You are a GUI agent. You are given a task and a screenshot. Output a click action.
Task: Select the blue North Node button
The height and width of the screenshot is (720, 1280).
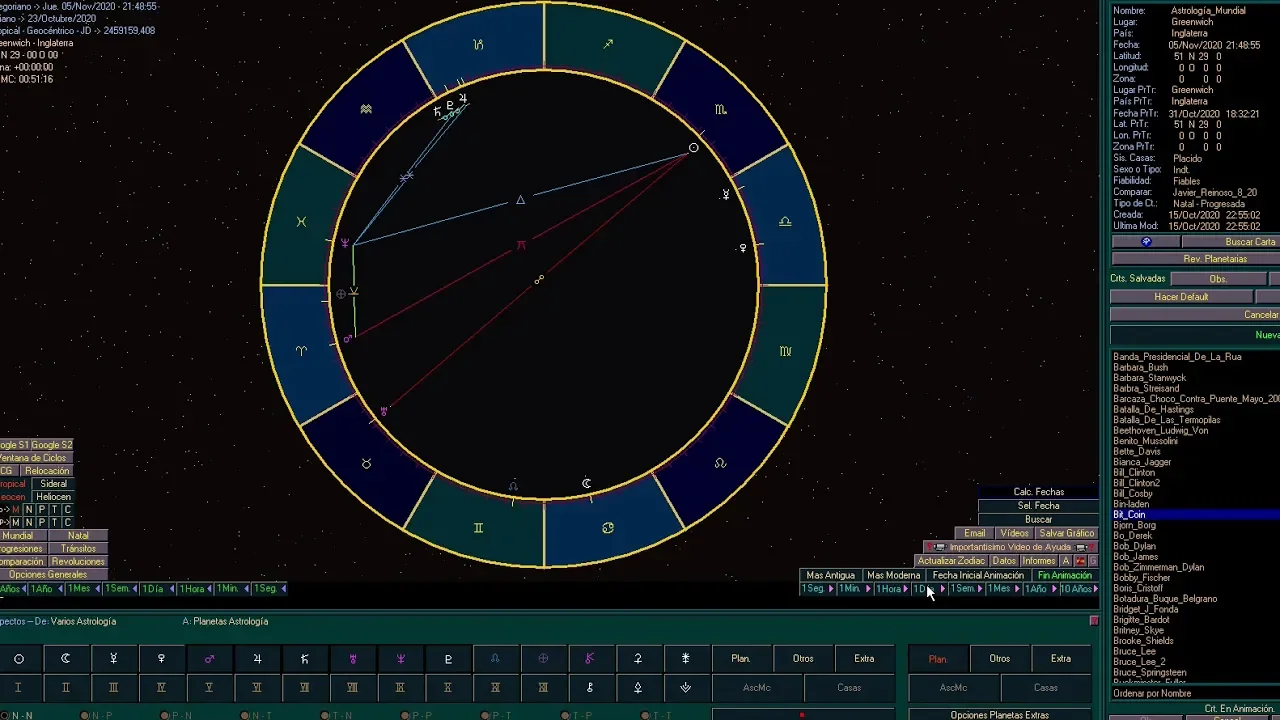[x=495, y=659]
